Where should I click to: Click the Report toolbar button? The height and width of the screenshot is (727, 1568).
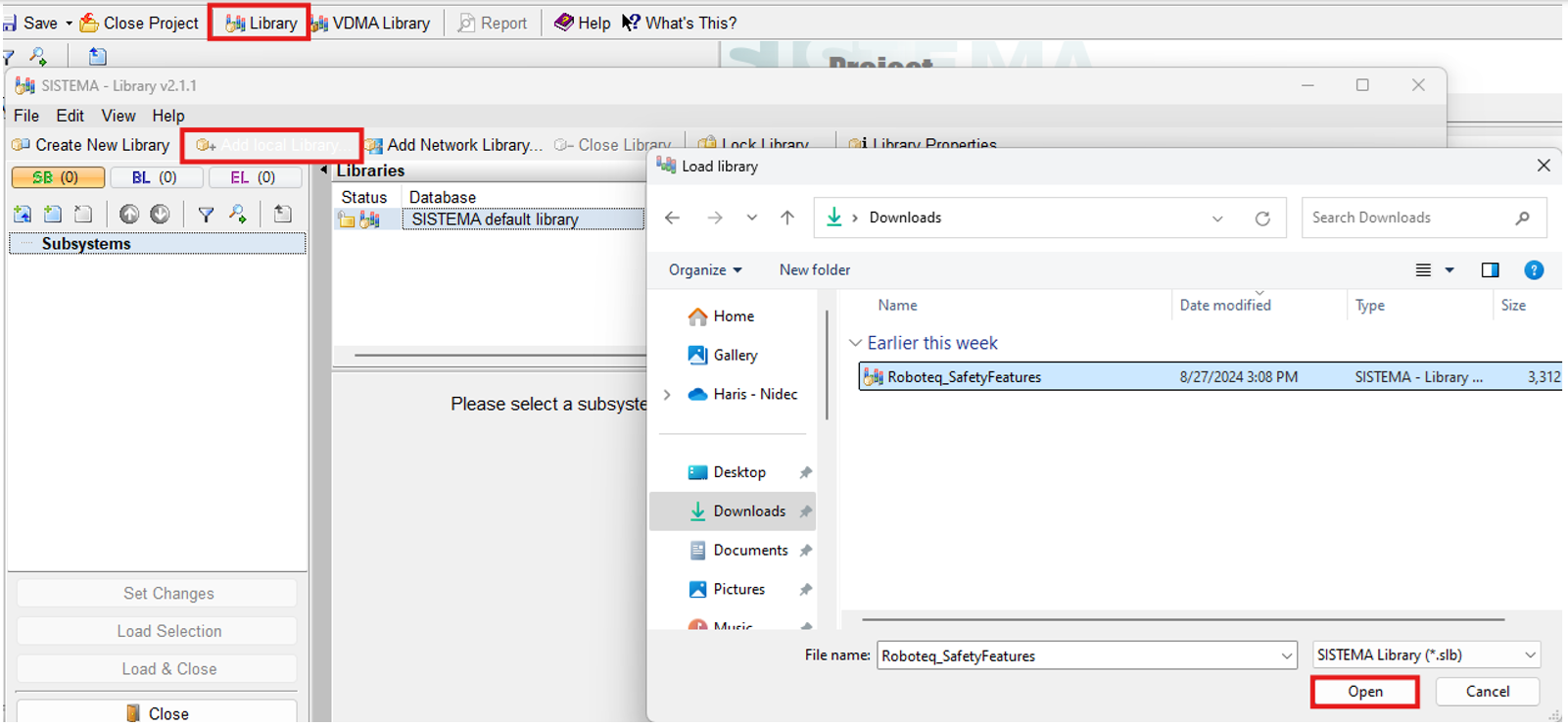pos(492,23)
